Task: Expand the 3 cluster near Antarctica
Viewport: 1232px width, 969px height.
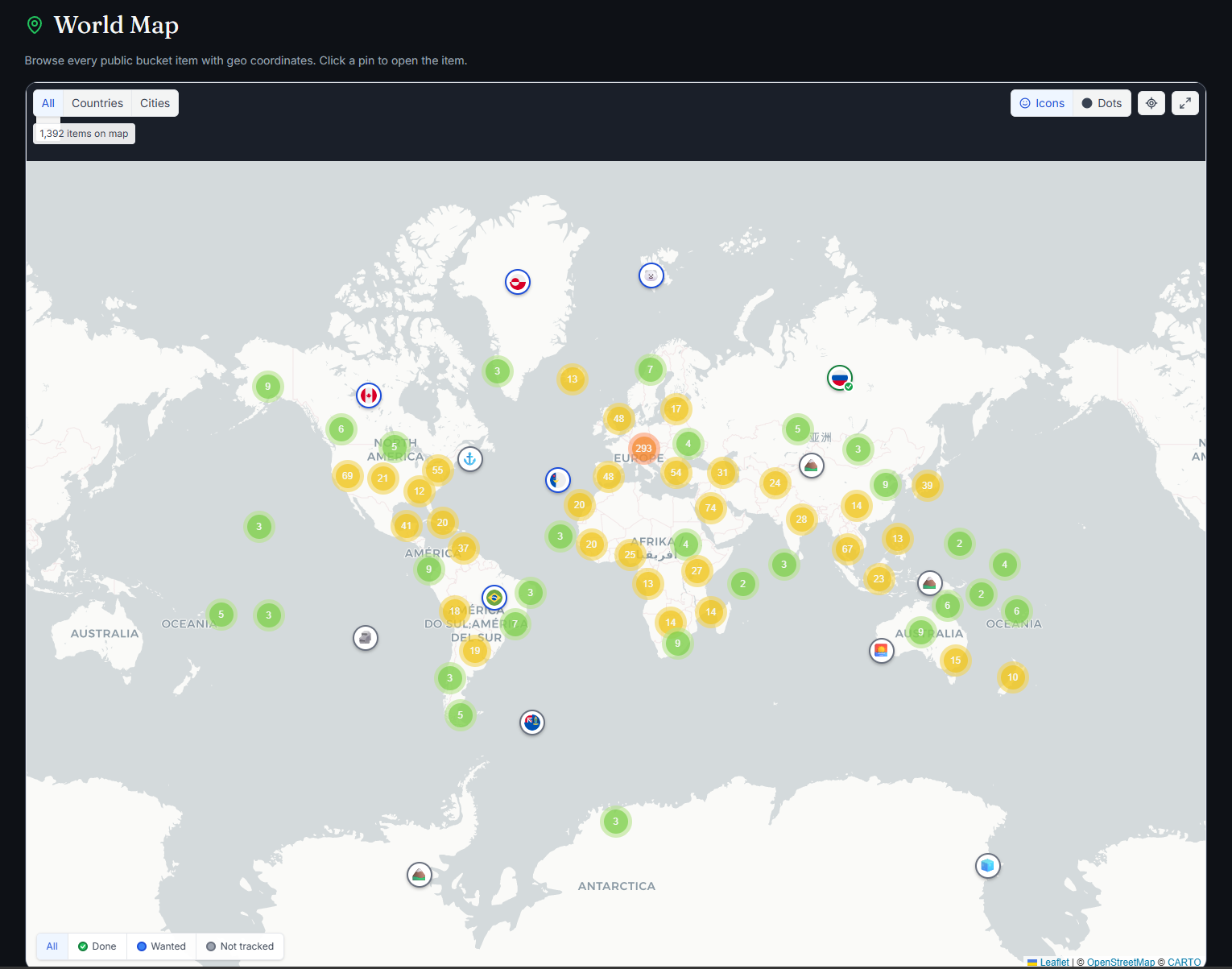Action: [616, 822]
